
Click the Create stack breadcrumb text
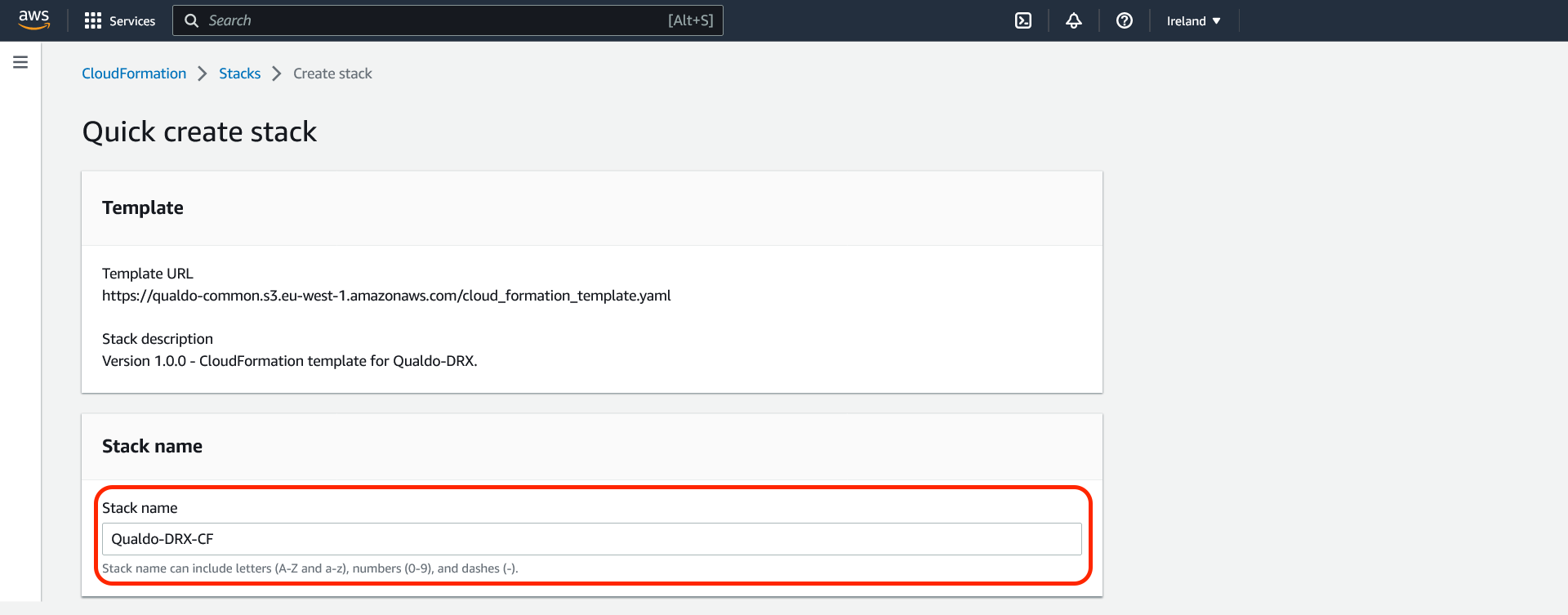click(332, 74)
